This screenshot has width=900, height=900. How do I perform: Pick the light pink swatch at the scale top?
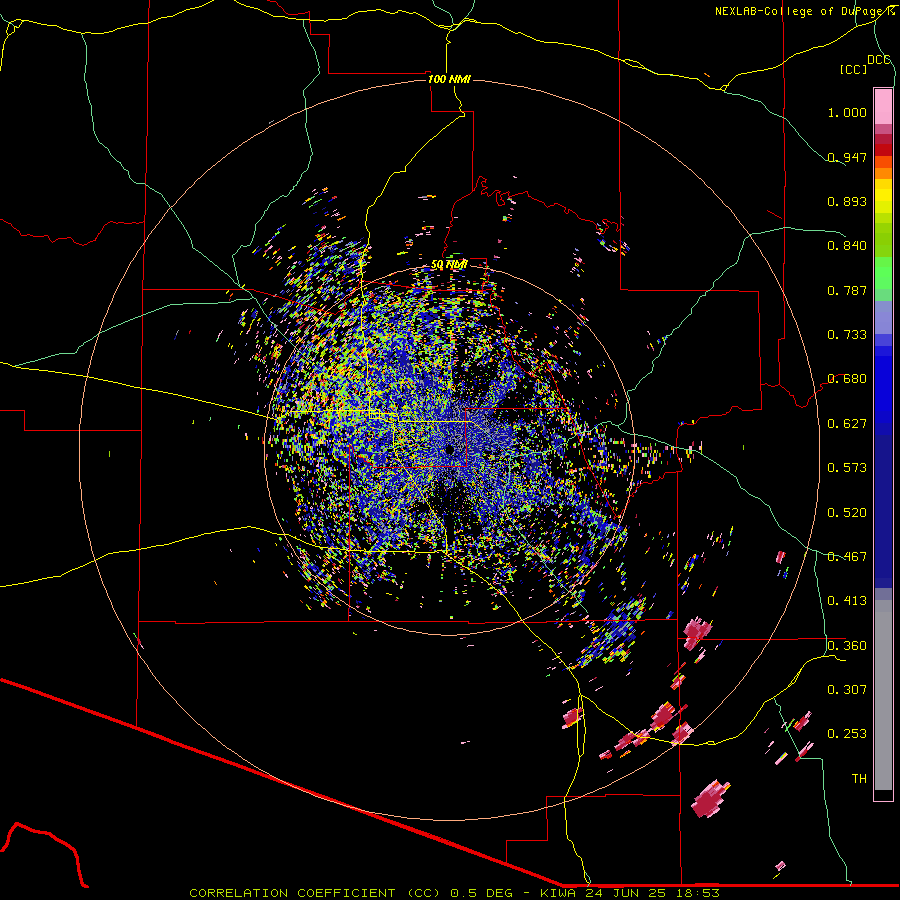tap(883, 107)
